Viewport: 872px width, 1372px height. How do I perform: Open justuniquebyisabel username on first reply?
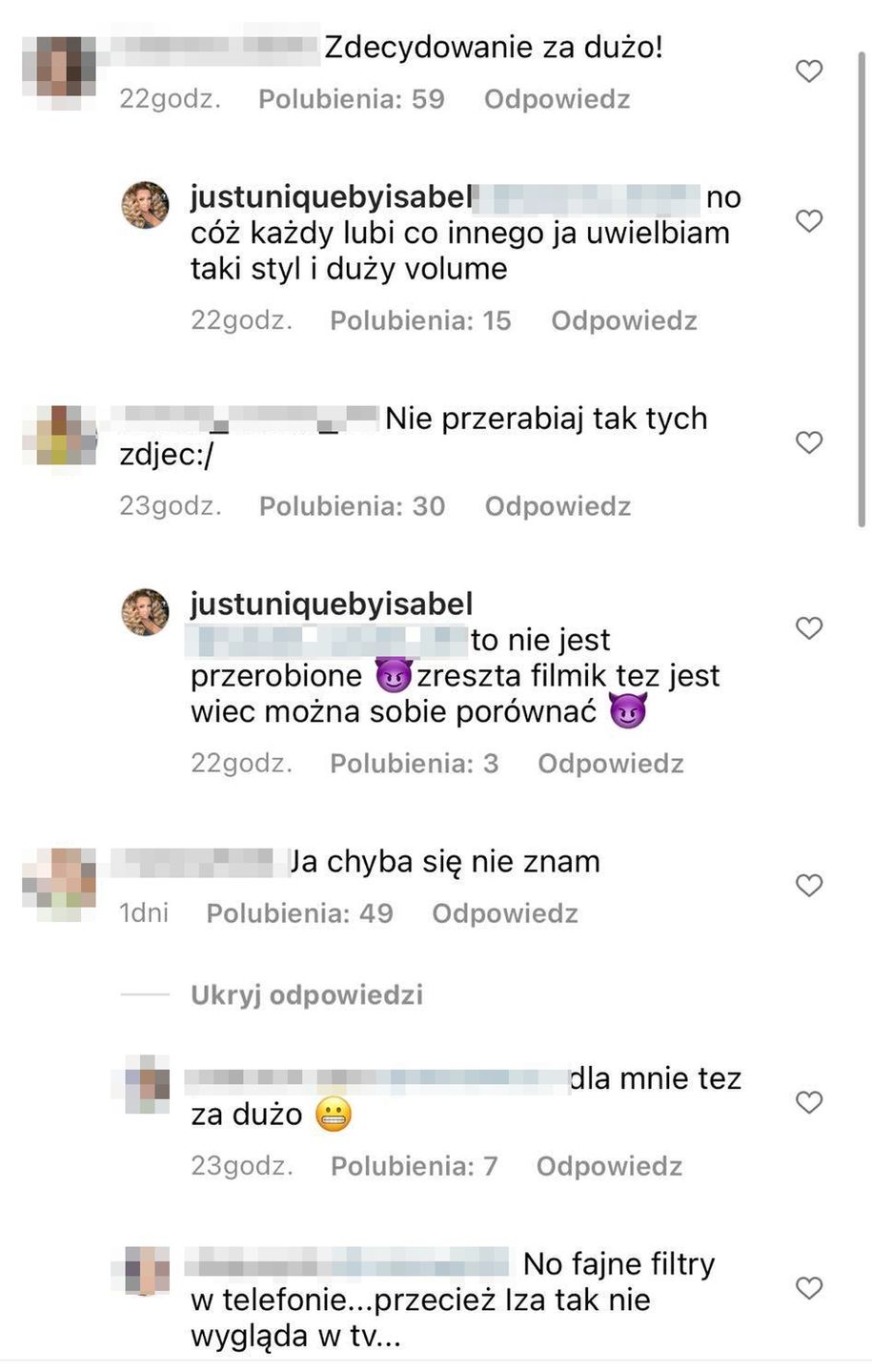[332, 197]
